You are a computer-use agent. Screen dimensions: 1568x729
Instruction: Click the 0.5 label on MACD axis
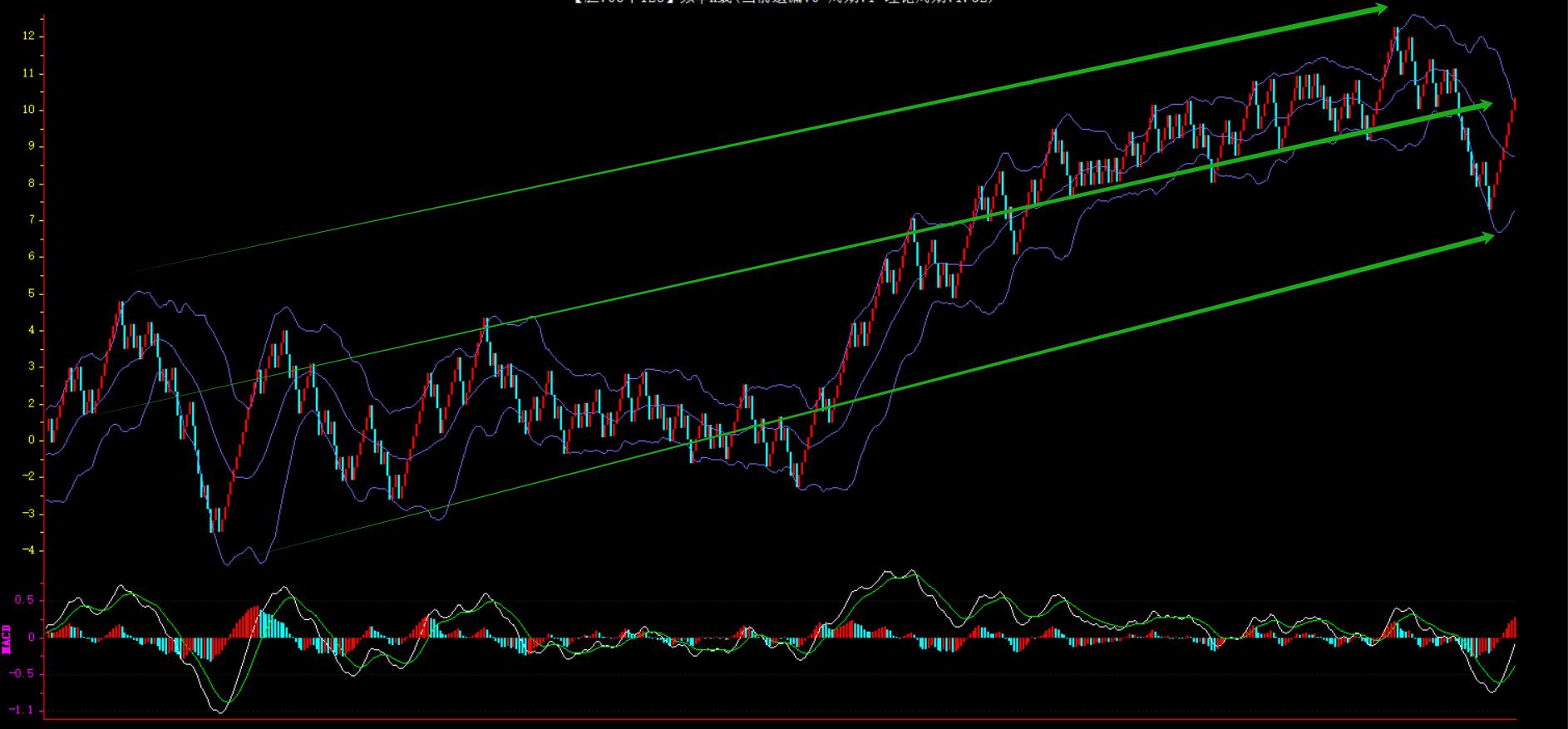click(x=26, y=600)
